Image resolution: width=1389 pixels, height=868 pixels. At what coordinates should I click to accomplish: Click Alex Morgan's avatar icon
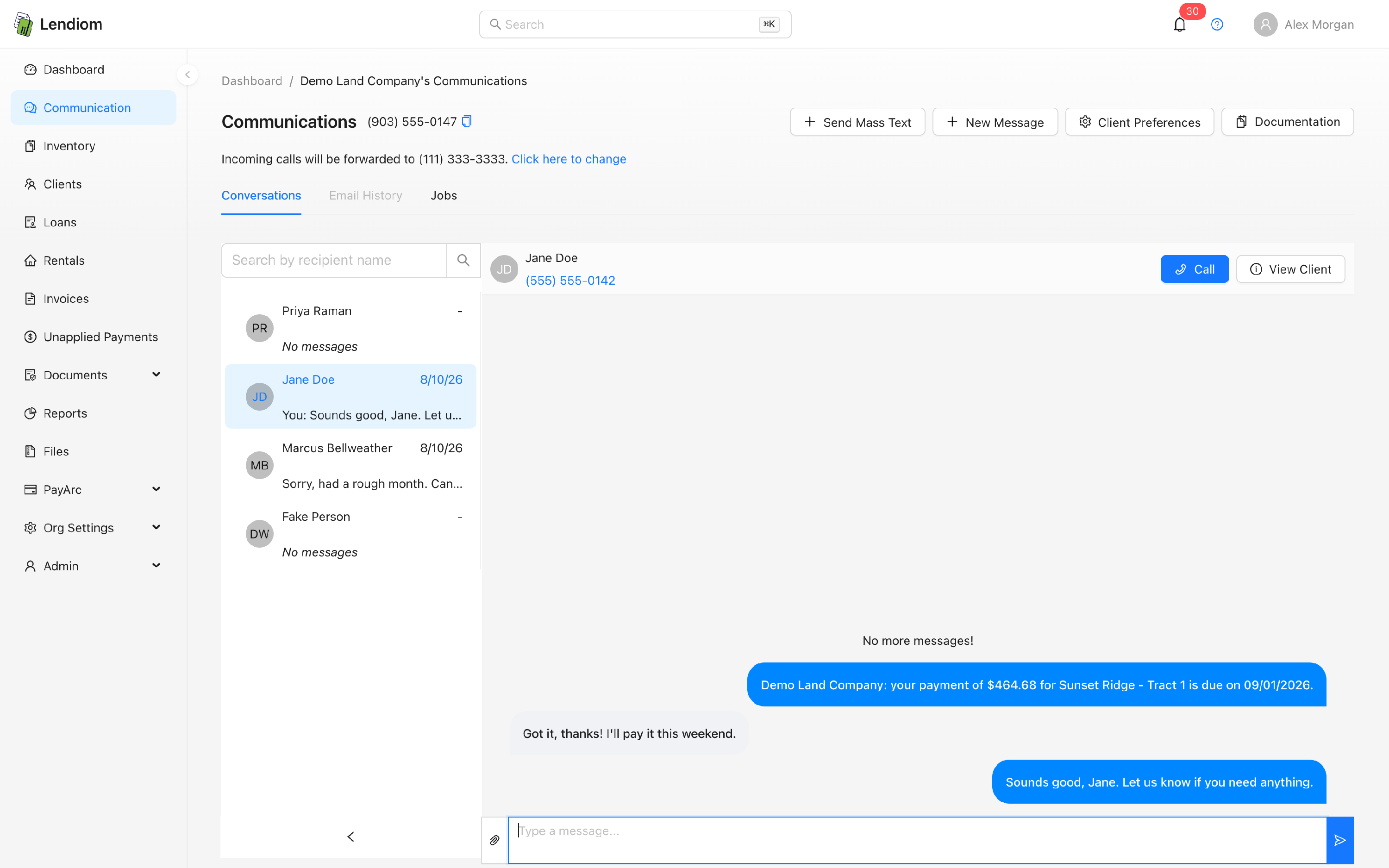[x=1265, y=25]
